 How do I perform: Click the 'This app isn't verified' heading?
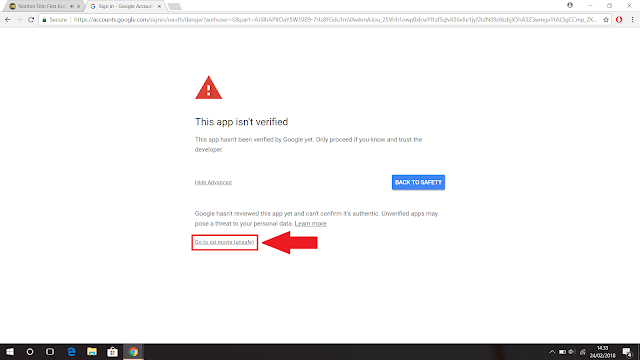click(241, 122)
